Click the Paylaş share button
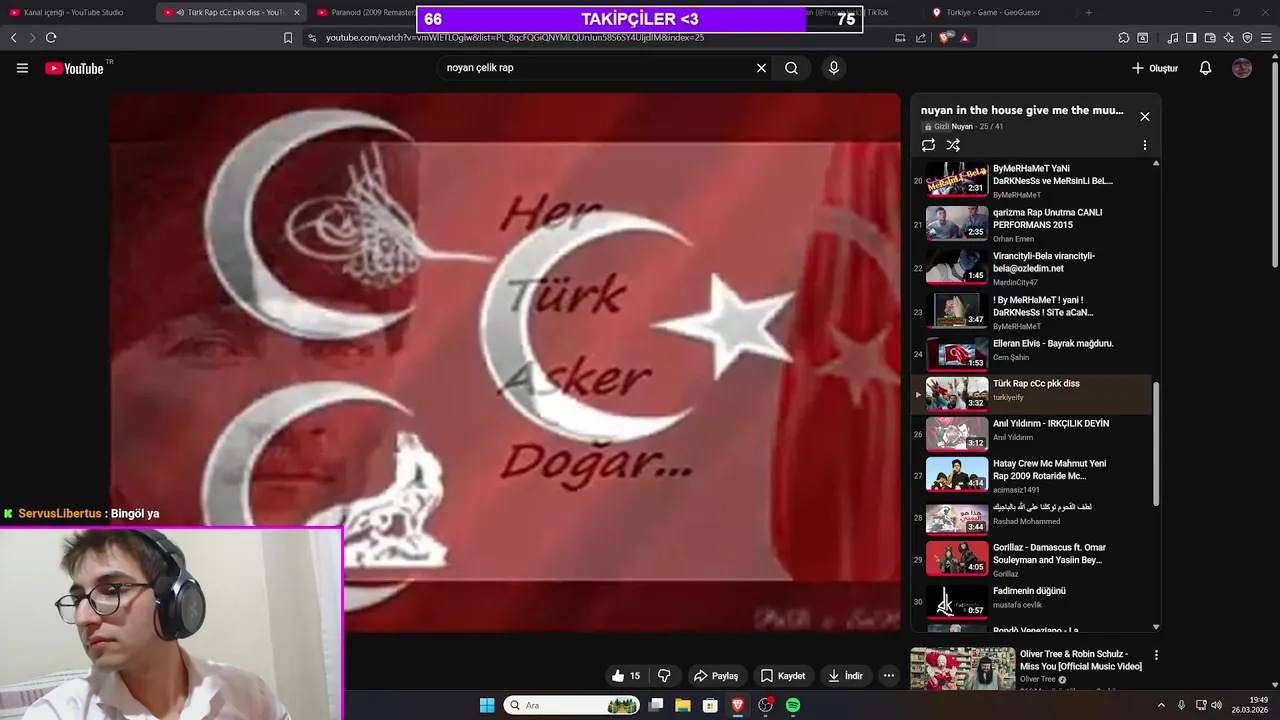 tap(716, 676)
